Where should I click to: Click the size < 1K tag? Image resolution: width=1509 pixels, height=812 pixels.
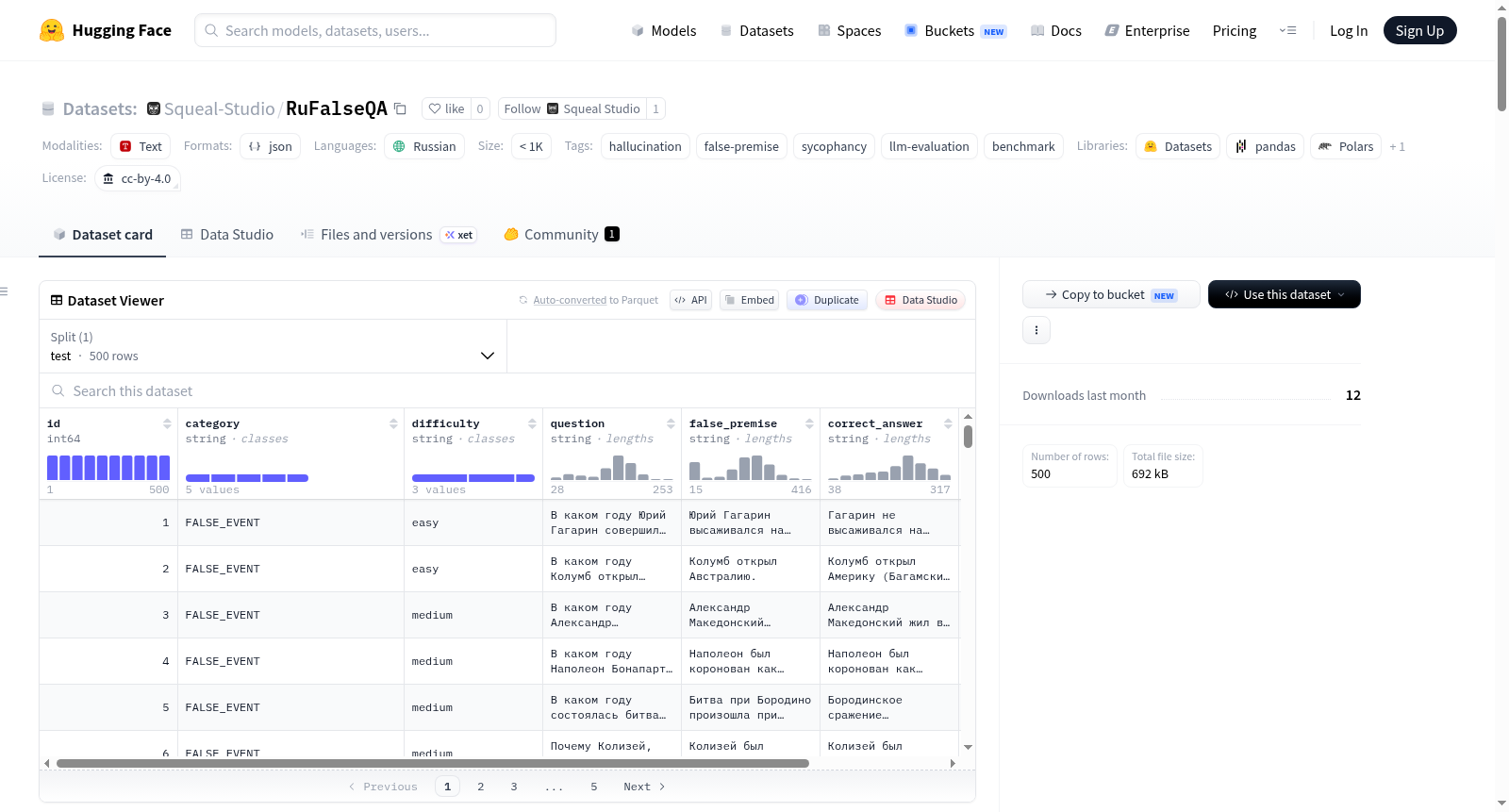pyautogui.click(x=531, y=146)
